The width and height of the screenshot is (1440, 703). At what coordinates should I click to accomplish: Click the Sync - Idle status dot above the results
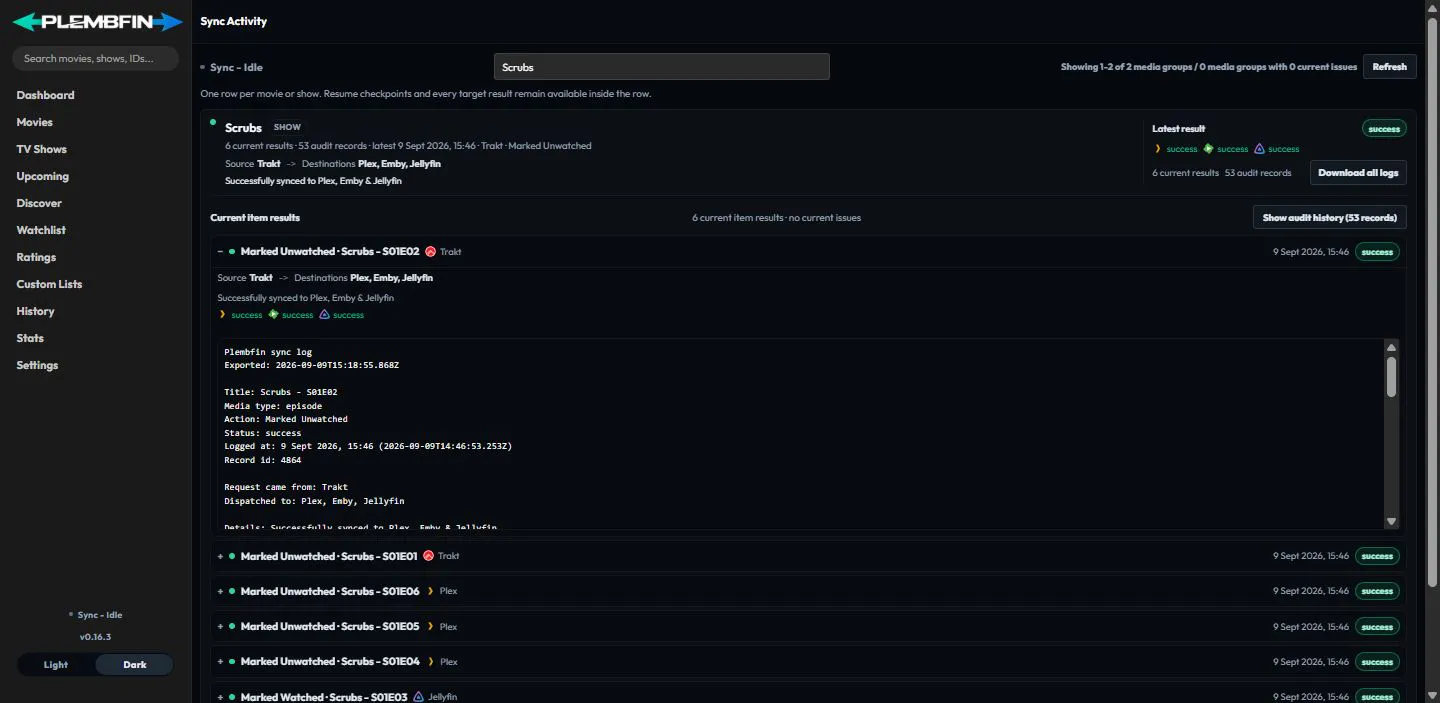pos(203,68)
